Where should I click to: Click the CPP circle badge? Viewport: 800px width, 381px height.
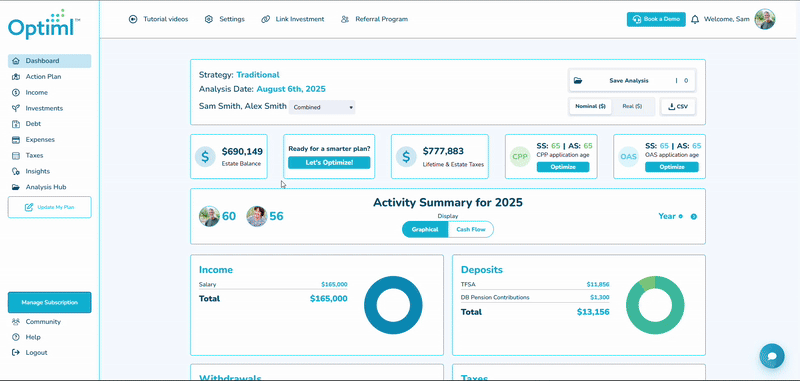(520, 157)
